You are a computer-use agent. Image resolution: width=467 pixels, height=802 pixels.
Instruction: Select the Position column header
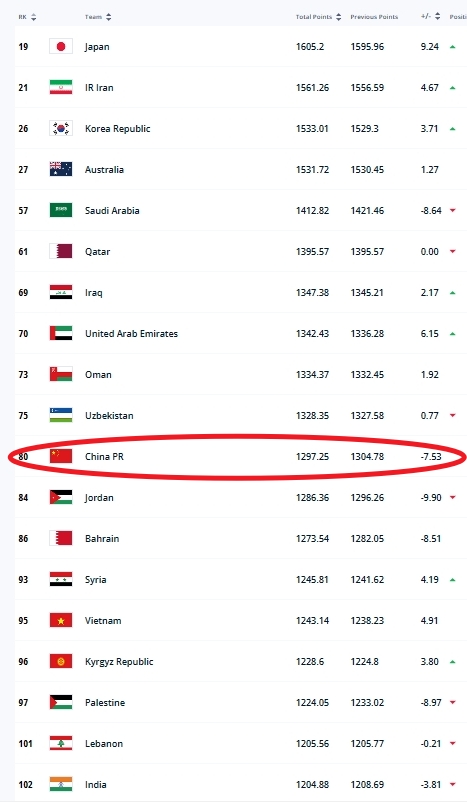tap(458, 17)
